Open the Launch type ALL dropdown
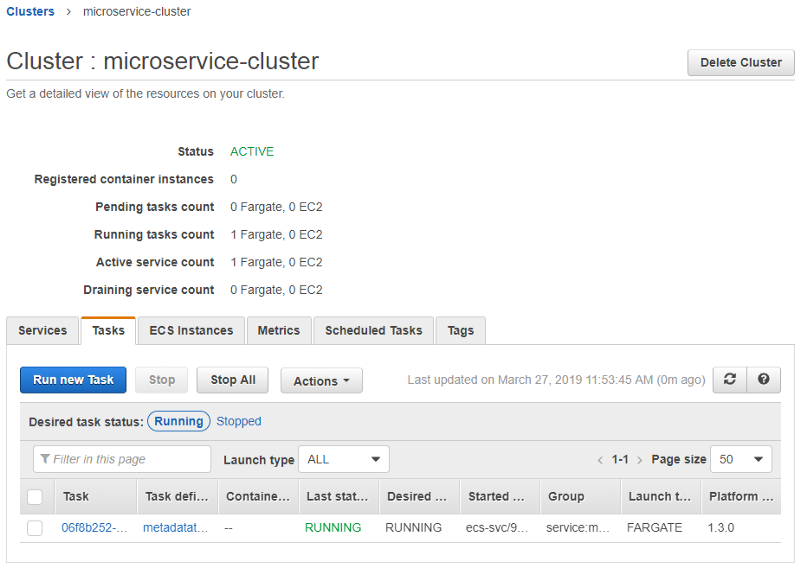Viewport: 800px width, 574px height. 344,459
